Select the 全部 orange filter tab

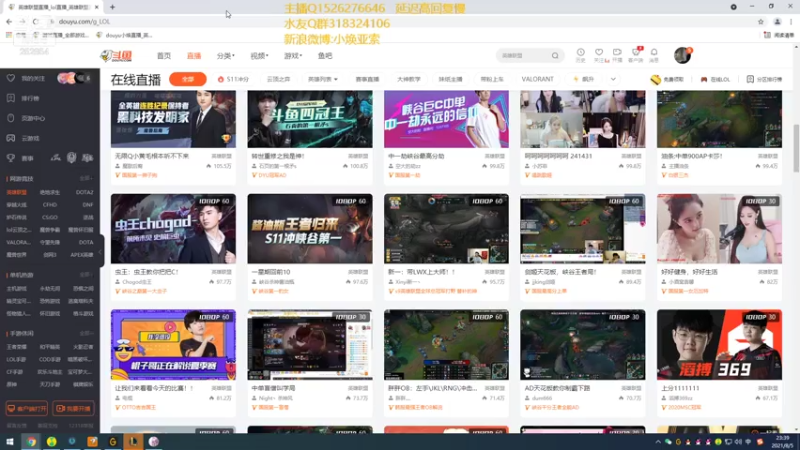tap(188, 79)
